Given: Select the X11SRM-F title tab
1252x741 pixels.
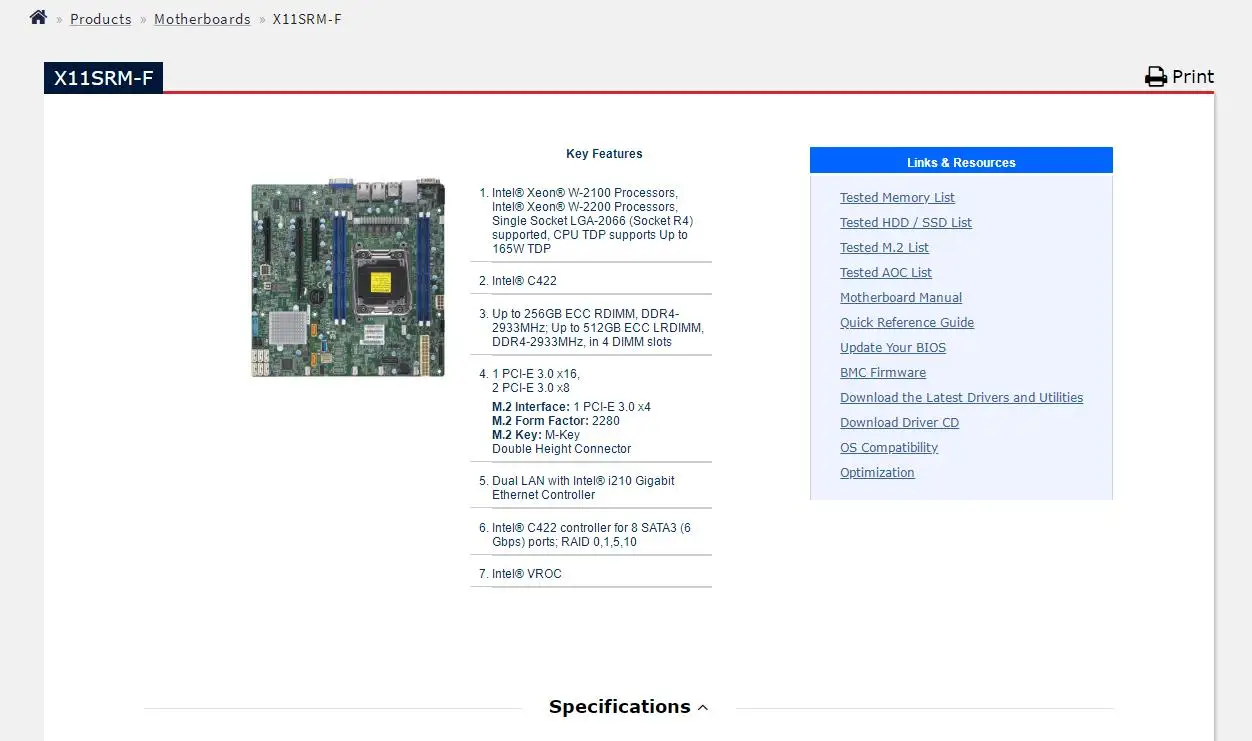Looking at the screenshot, I should [x=103, y=78].
